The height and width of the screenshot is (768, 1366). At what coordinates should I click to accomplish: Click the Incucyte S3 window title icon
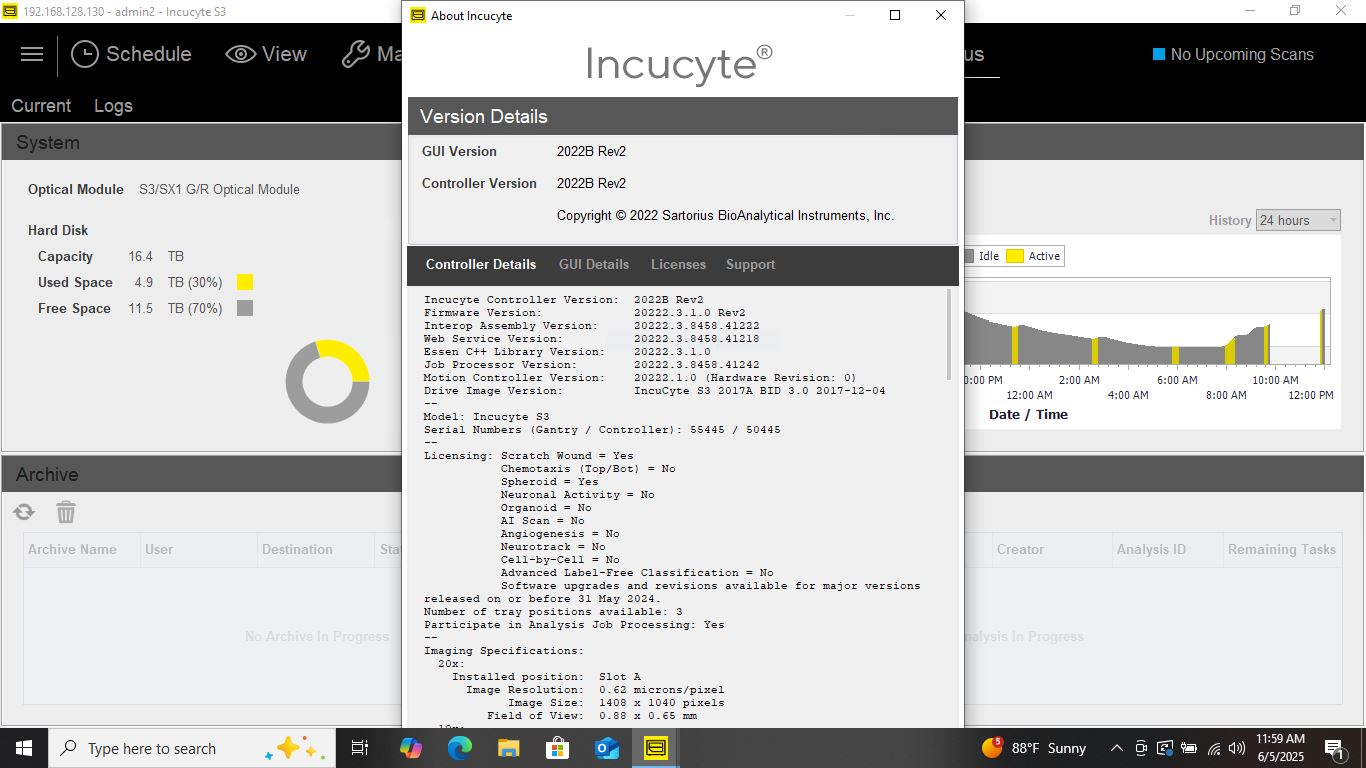(10, 11)
